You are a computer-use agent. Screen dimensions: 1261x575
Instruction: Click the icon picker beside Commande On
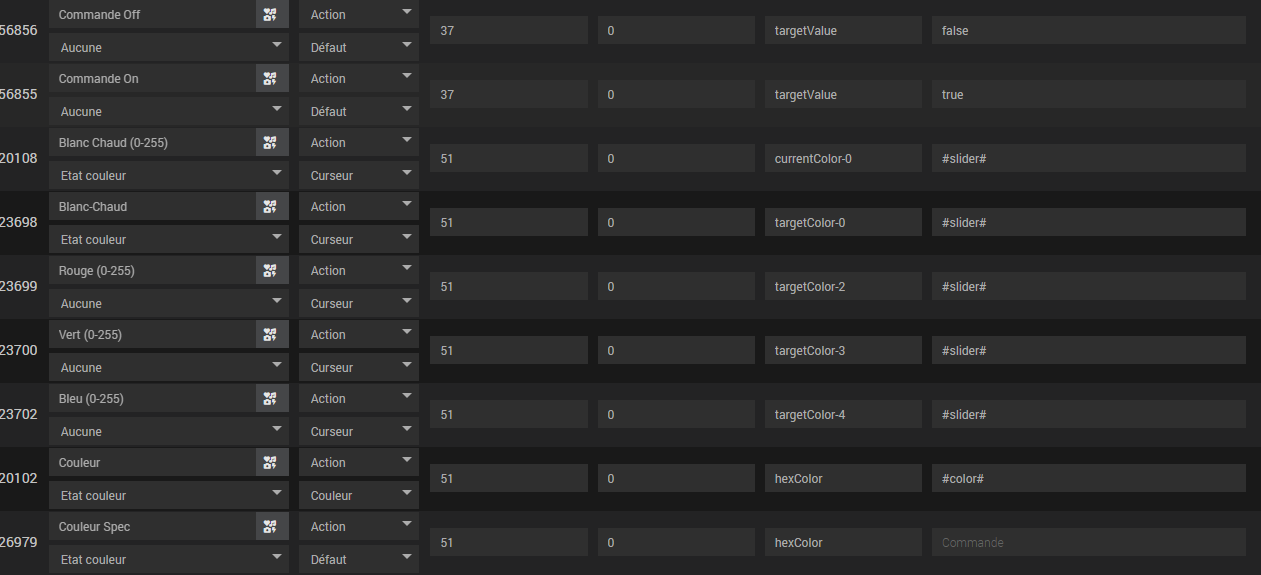pos(272,79)
